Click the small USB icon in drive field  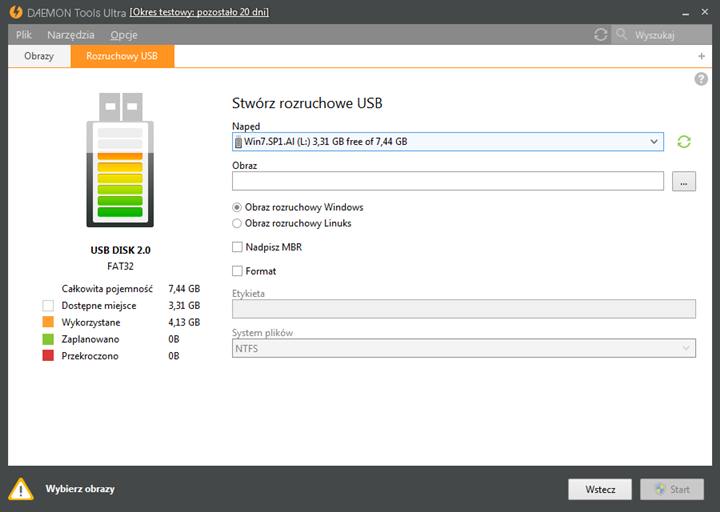238,142
